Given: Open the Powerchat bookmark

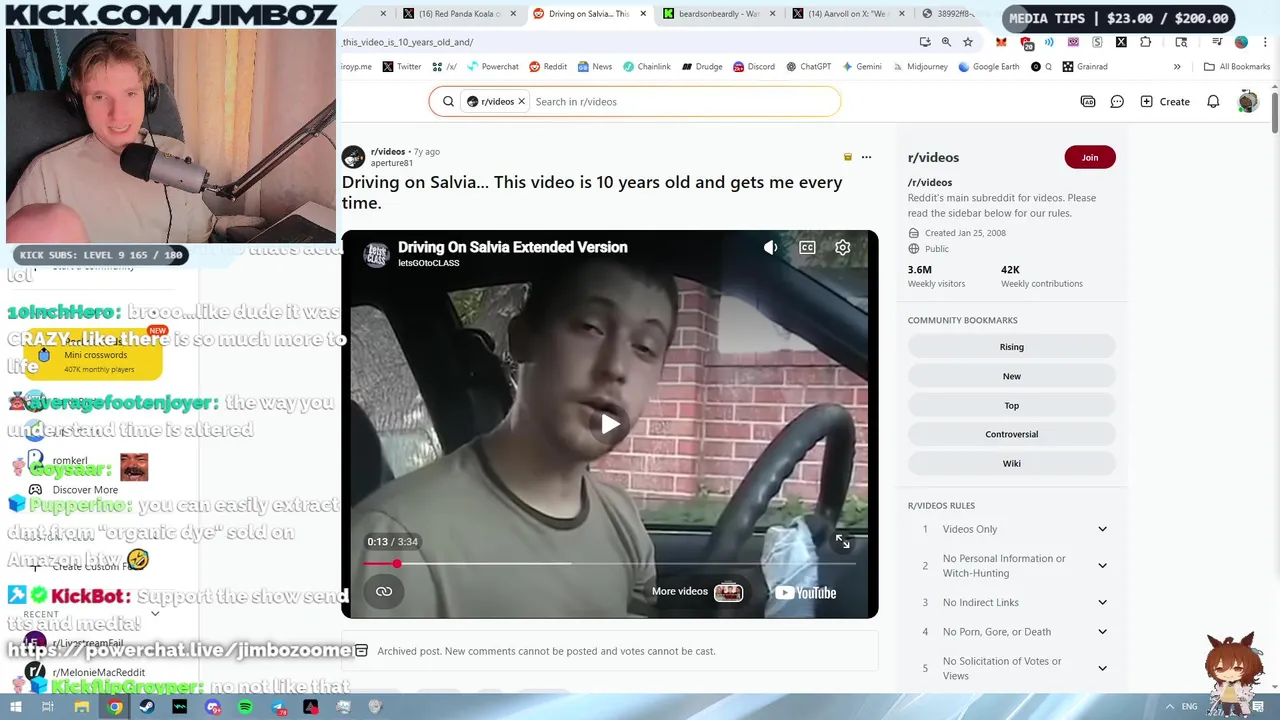Looking at the screenshot, I should pos(492,67).
